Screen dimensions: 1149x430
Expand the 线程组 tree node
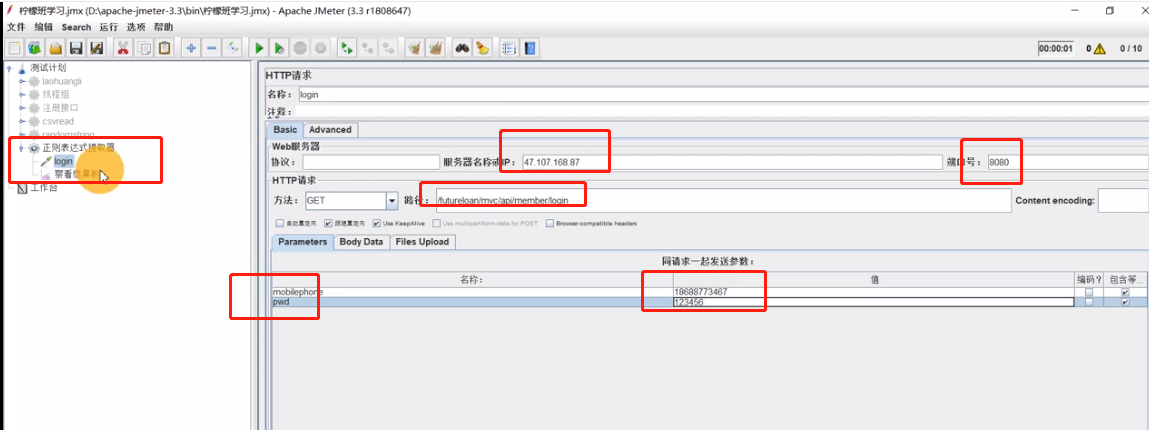[x=22, y=94]
